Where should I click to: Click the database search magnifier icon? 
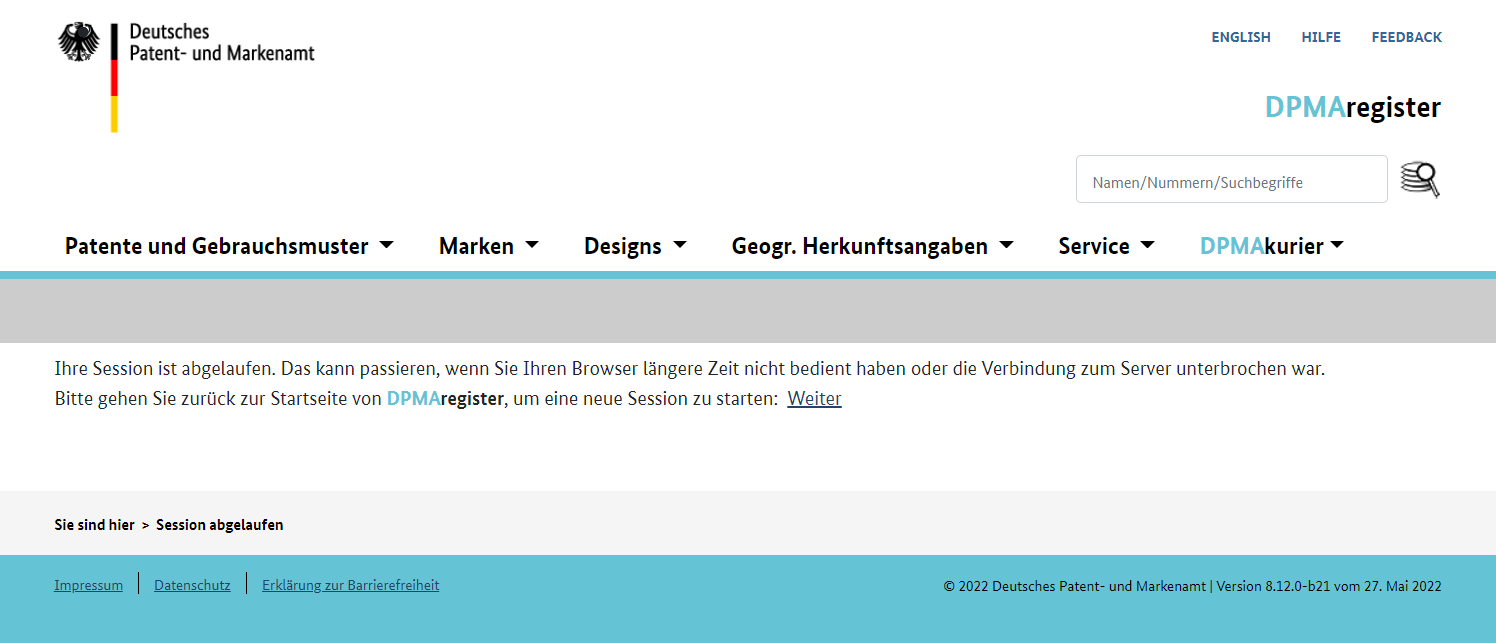click(1420, 179)
